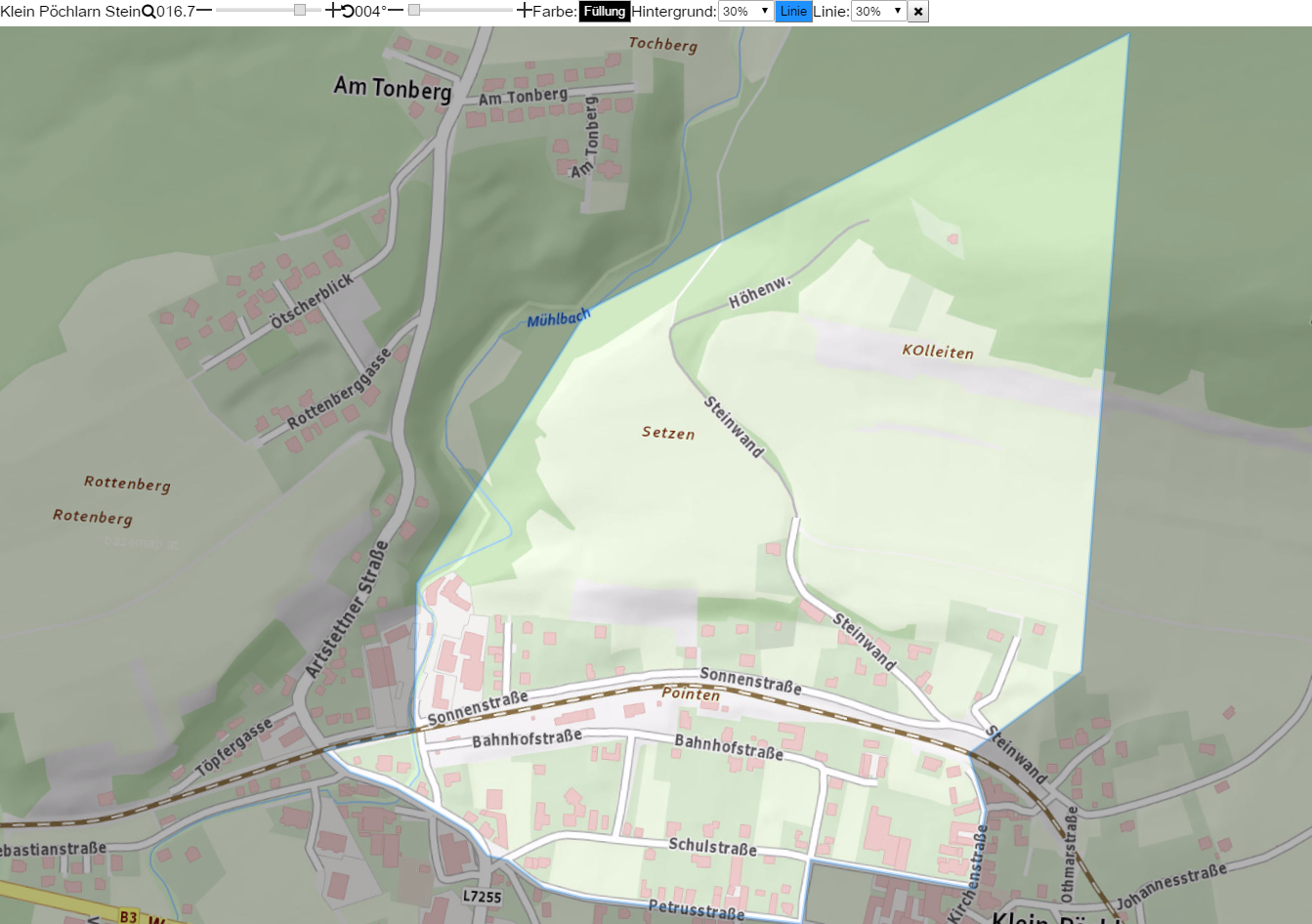Click the minus icon for zoom
This screenshot has height=924, width=1312.
[x=204, y=11]
